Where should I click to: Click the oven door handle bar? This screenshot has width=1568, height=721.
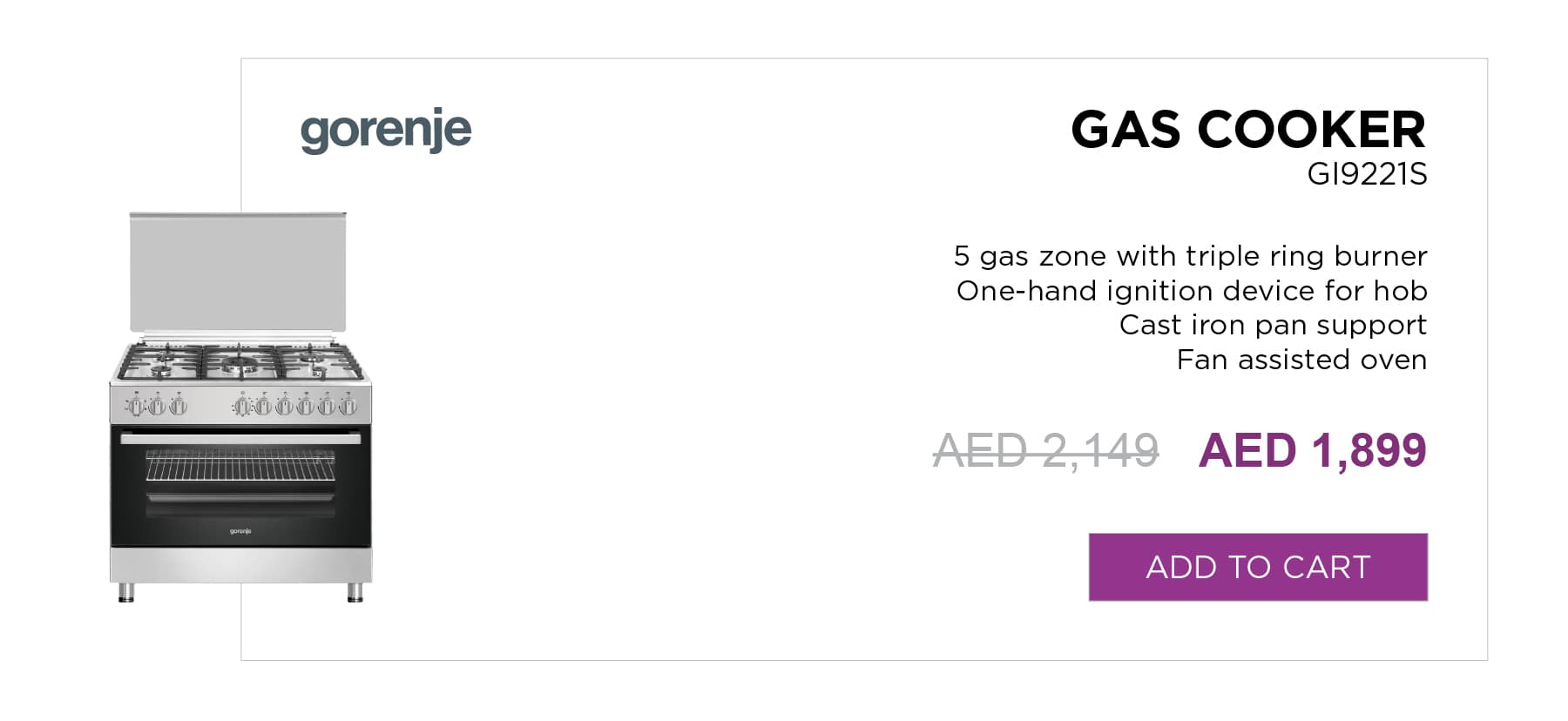coord(240,439)
